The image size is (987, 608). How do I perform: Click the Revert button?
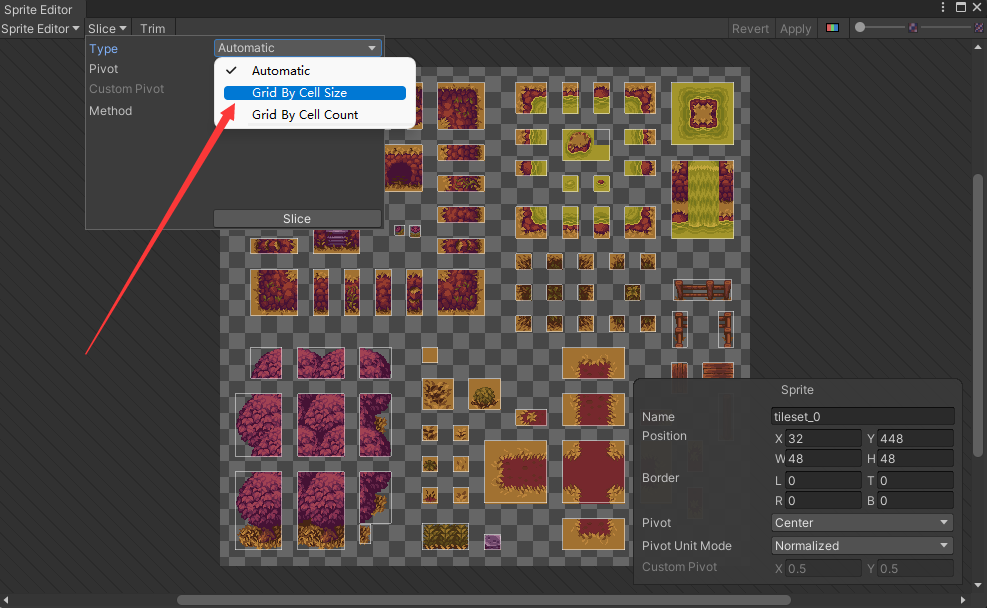tap(750, 28)
